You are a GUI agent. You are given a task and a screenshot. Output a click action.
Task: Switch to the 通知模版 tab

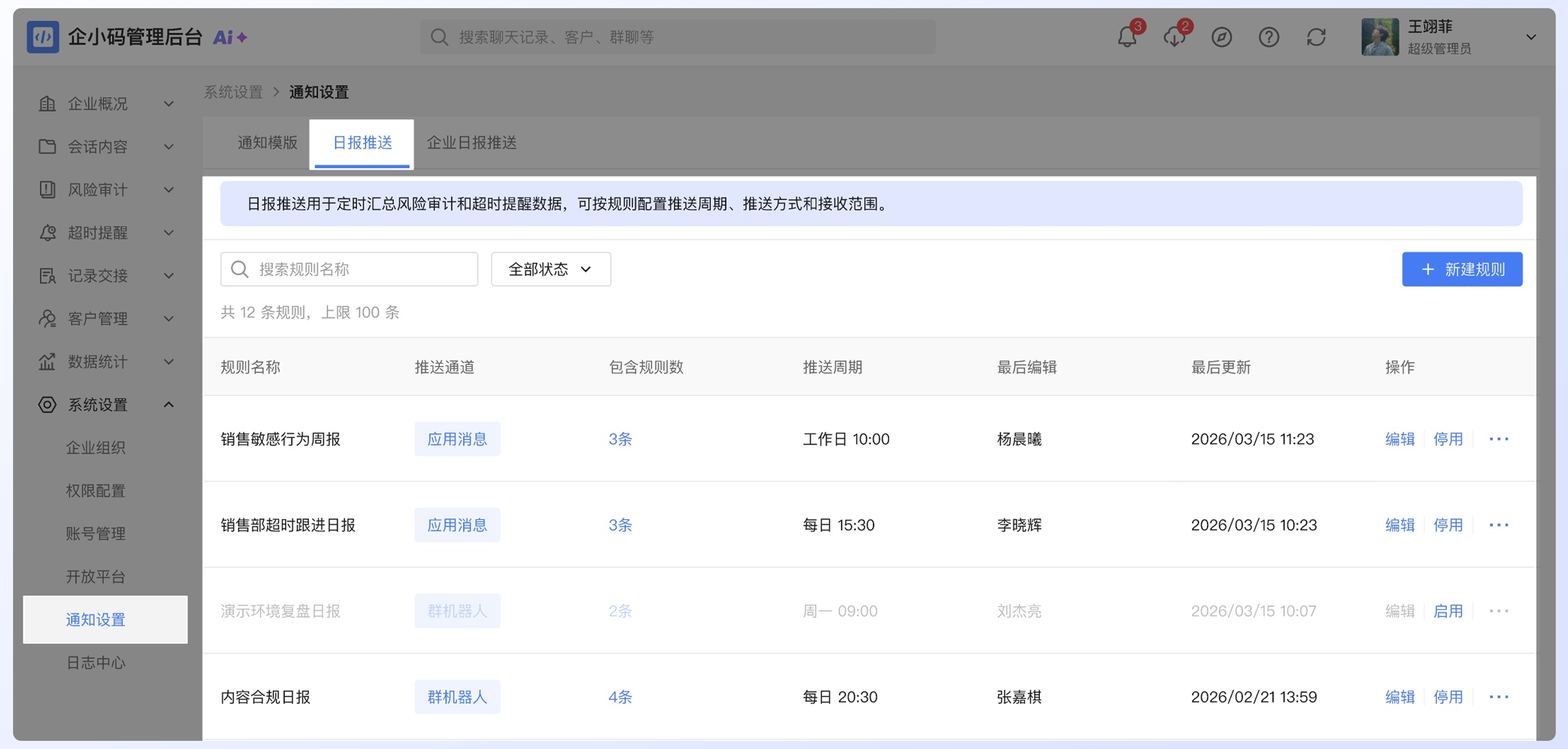tap(267, 143)
